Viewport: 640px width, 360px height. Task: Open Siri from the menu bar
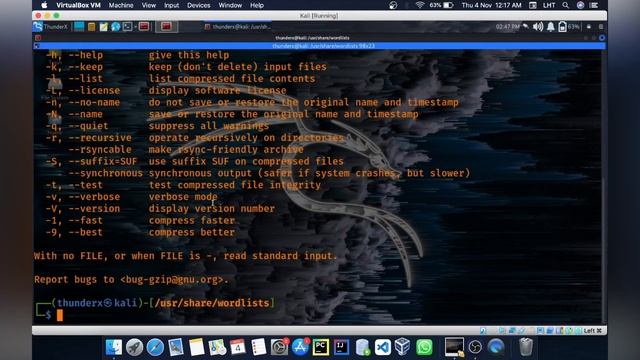[x=580, y=5]
